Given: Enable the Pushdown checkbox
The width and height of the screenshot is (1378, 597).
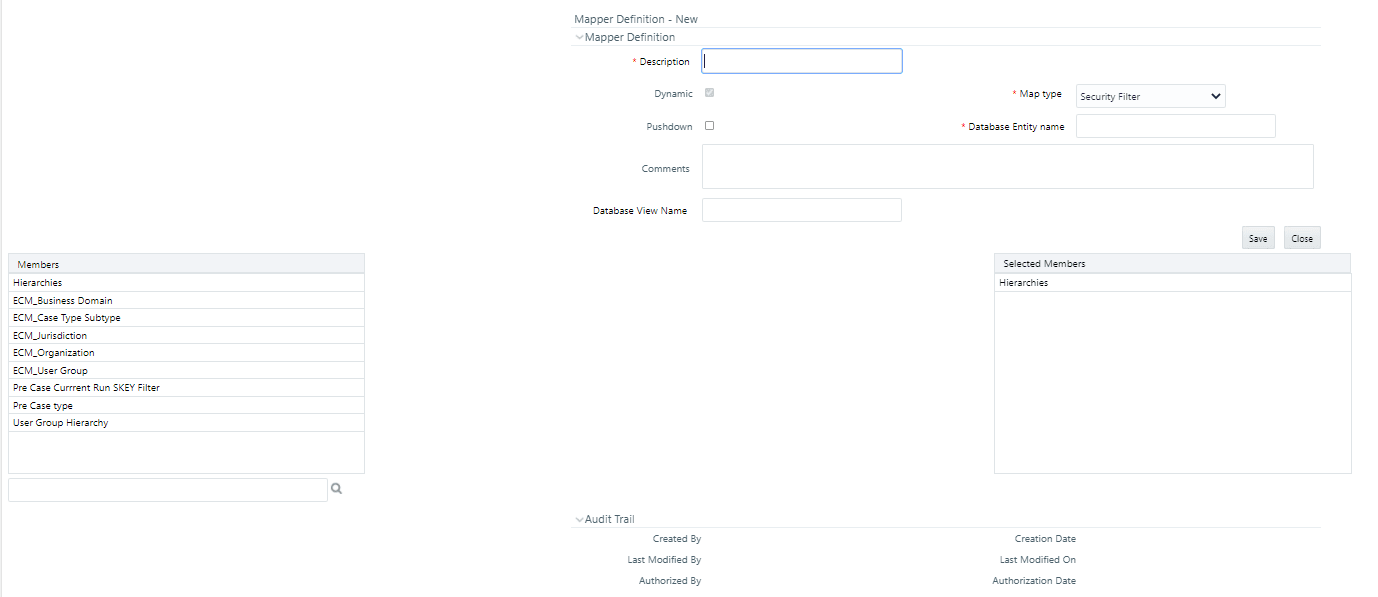Looking at the screenshot, I should click(709, 125).
